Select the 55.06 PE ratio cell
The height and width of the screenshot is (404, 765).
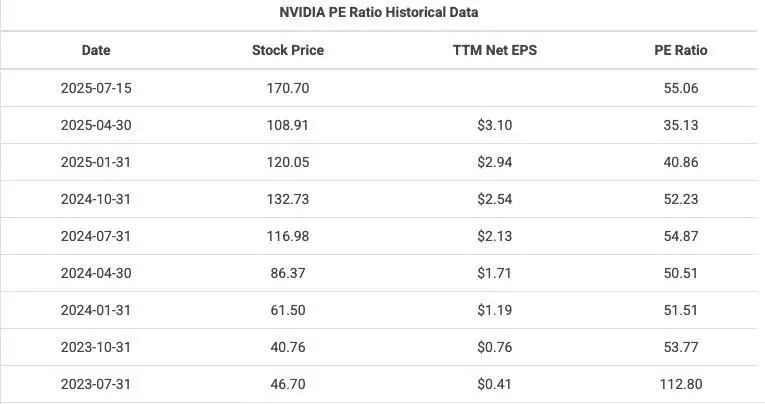pos(680,88)
